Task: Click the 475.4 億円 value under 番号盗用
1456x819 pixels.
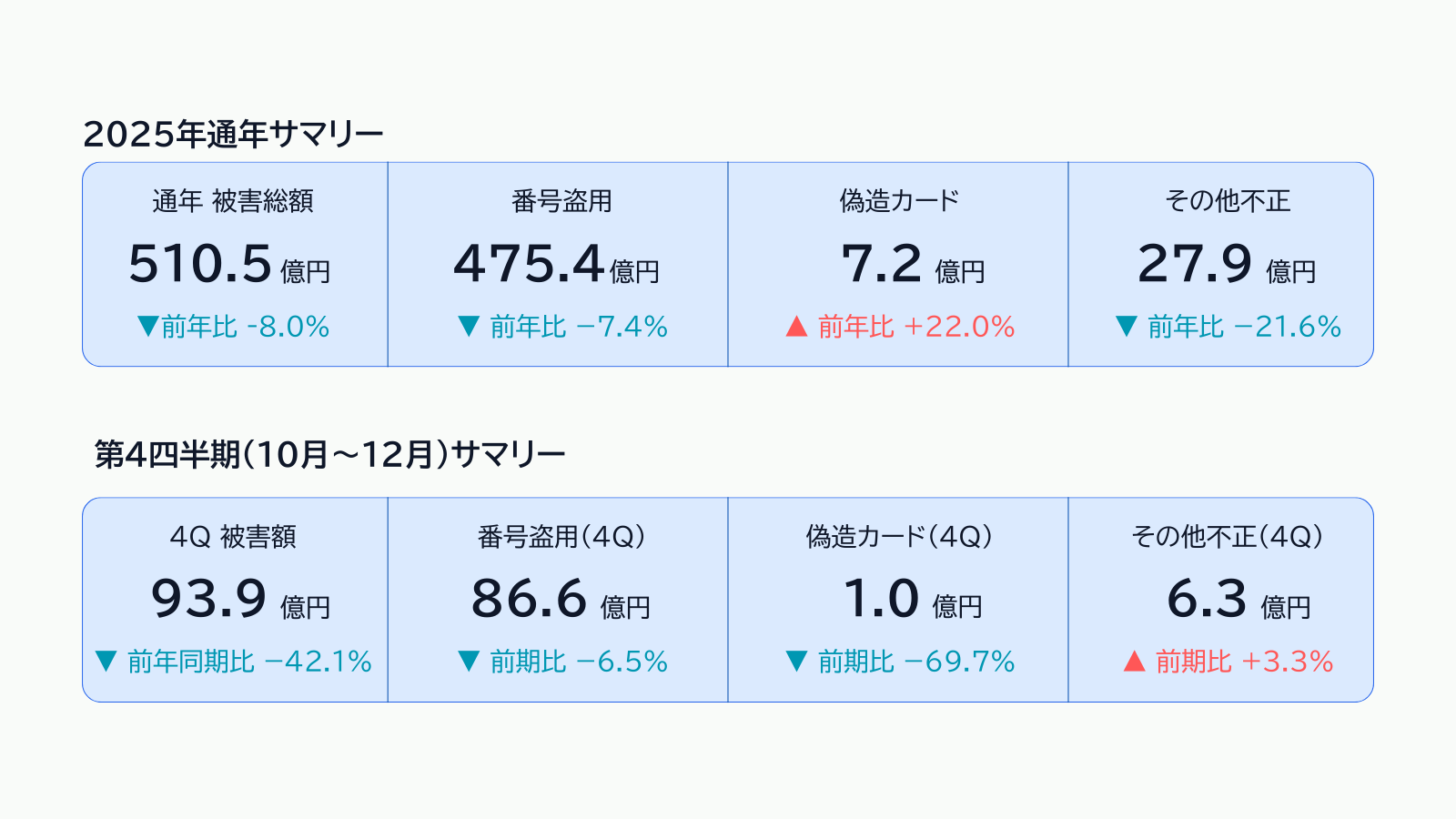Action: pyautogui.click(x=556, y=264)
